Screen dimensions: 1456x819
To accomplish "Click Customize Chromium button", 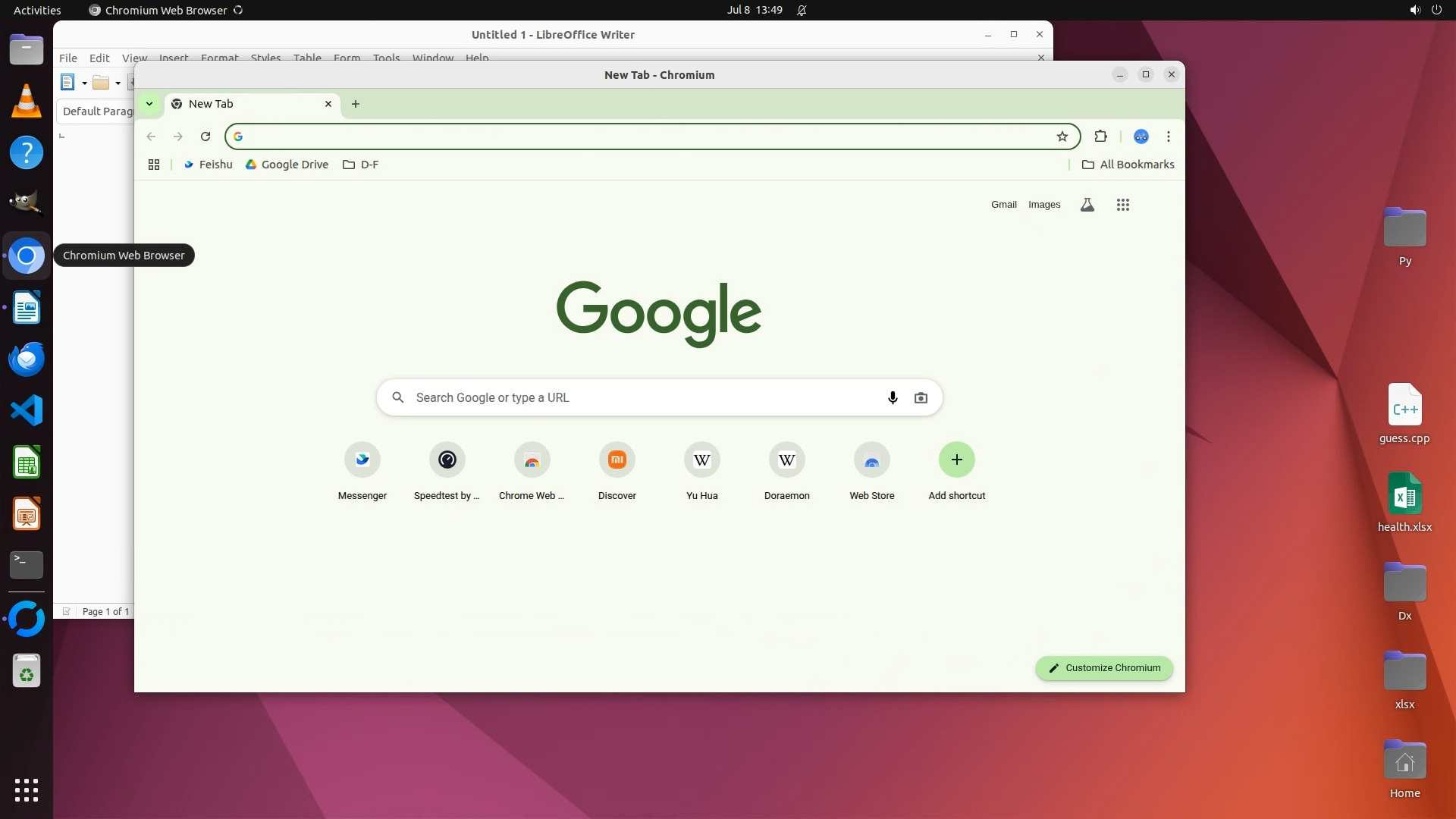I will 1104,668.
